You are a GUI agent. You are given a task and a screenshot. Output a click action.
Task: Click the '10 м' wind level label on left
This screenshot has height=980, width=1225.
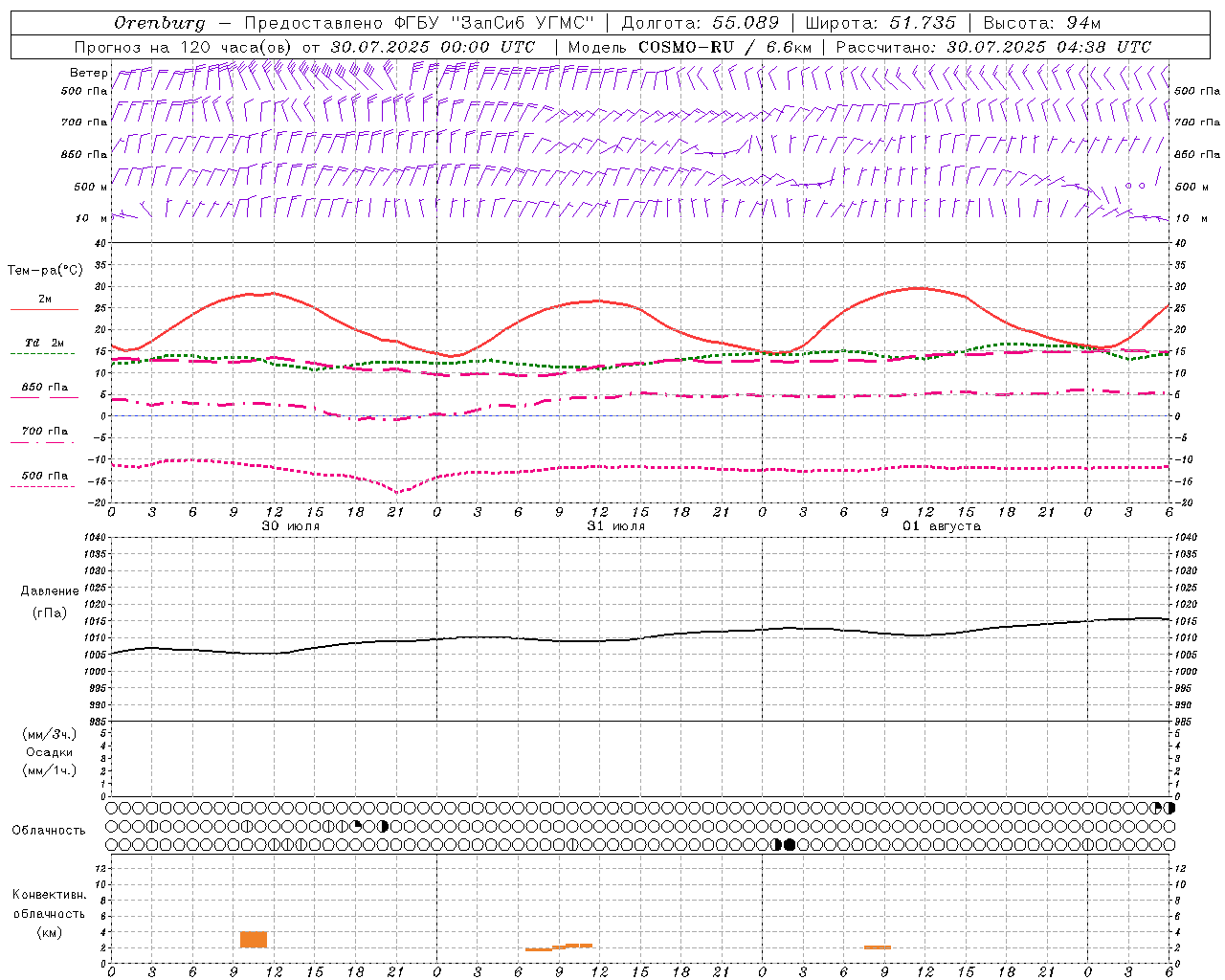[93, 218]
